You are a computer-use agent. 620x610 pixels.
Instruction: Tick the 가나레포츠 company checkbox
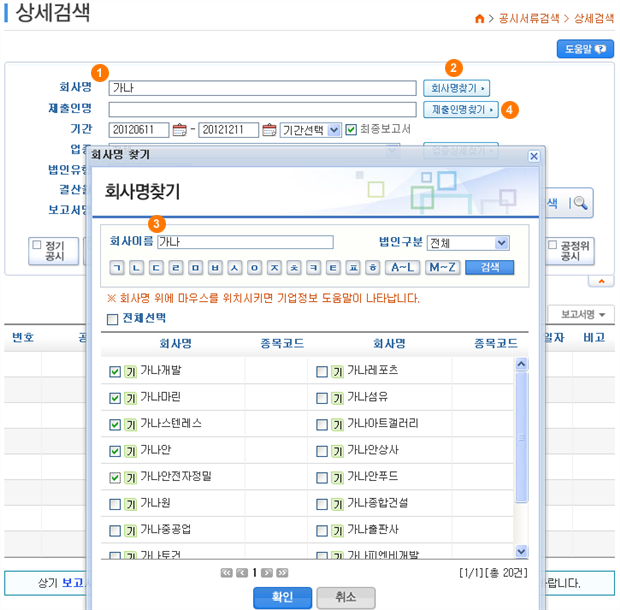(321, 371)
